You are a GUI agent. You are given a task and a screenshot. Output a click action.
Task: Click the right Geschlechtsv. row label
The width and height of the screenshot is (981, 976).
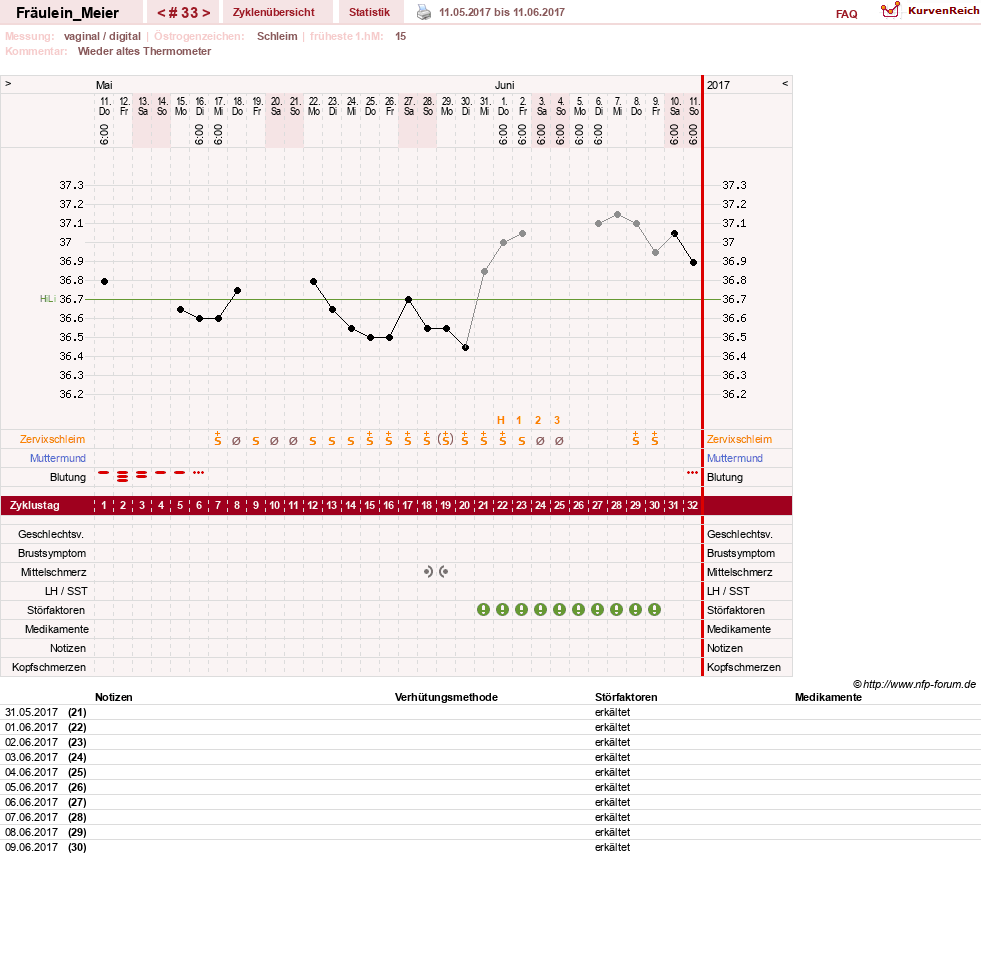(x=740, y=534)
